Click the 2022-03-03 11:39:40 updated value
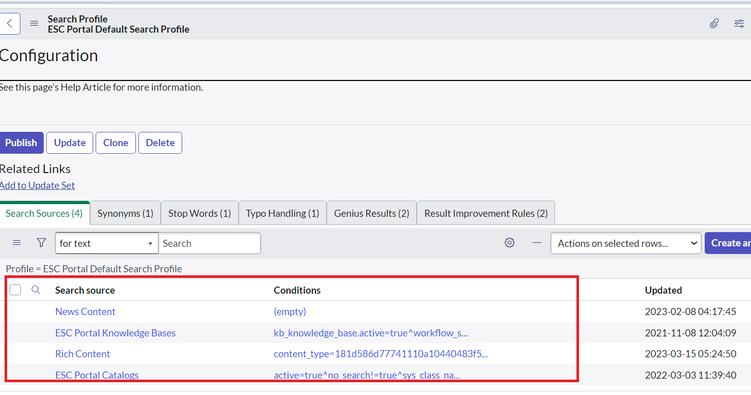751x395 pixels. (x=690, y=375)
